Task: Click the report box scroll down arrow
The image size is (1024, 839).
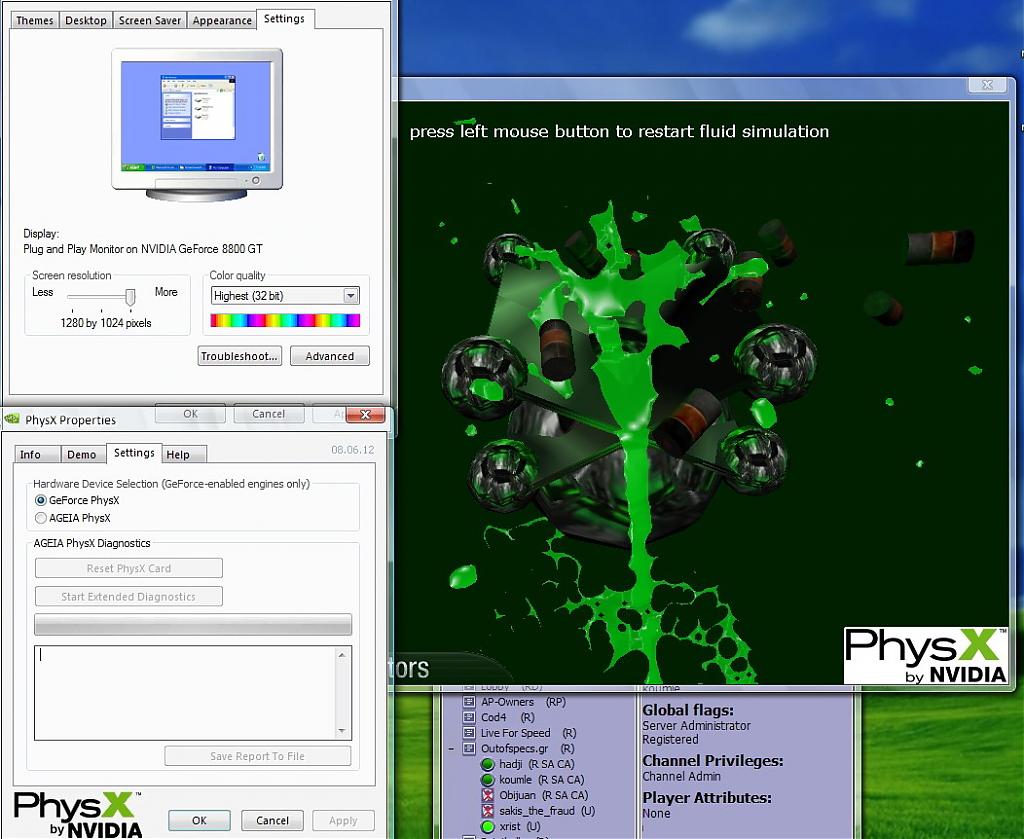Action: click(342, 731)
